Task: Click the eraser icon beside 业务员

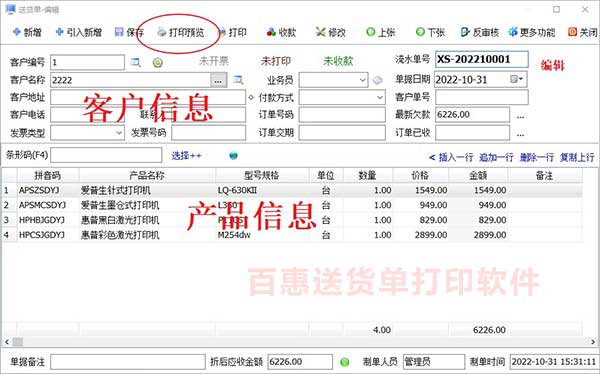Action: click(377, 80)
